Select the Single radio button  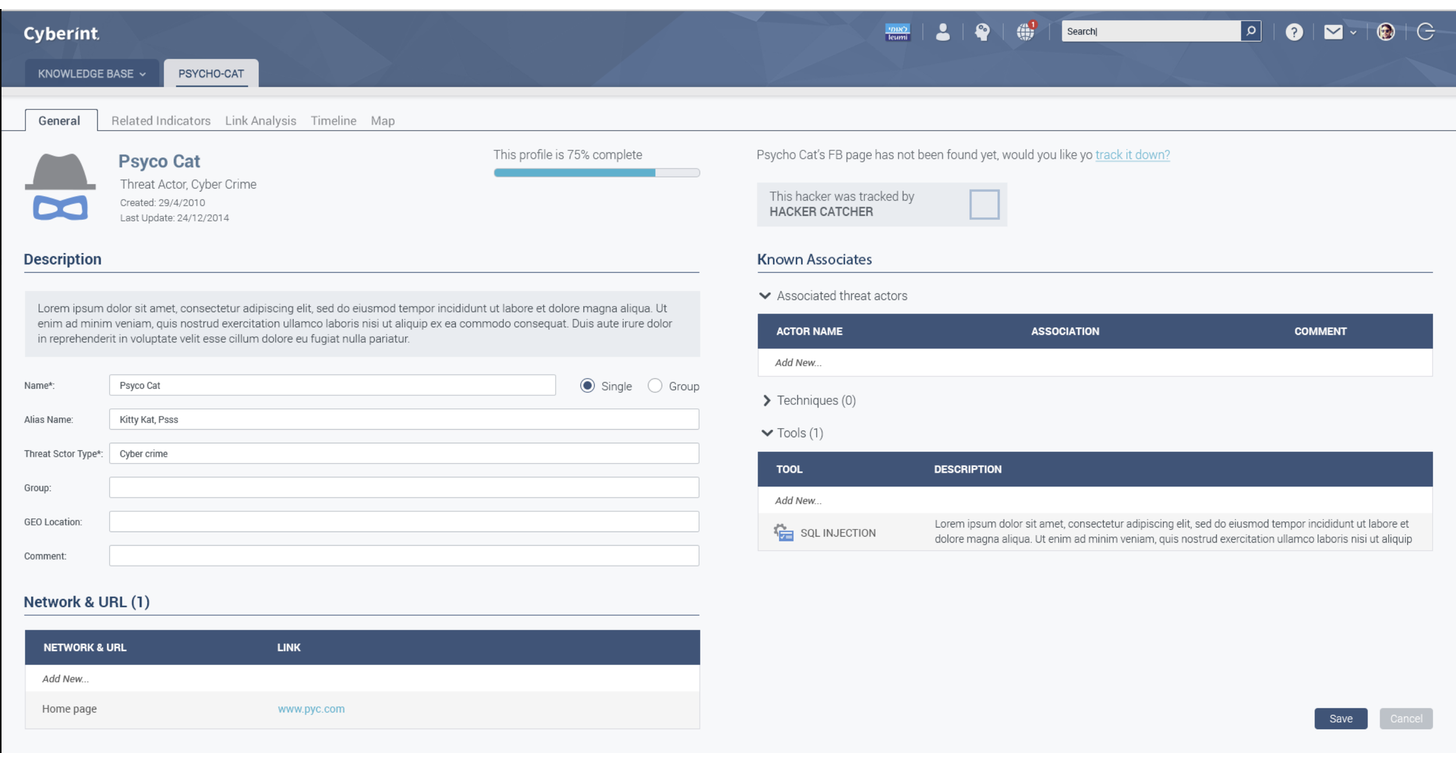(587, 386)
